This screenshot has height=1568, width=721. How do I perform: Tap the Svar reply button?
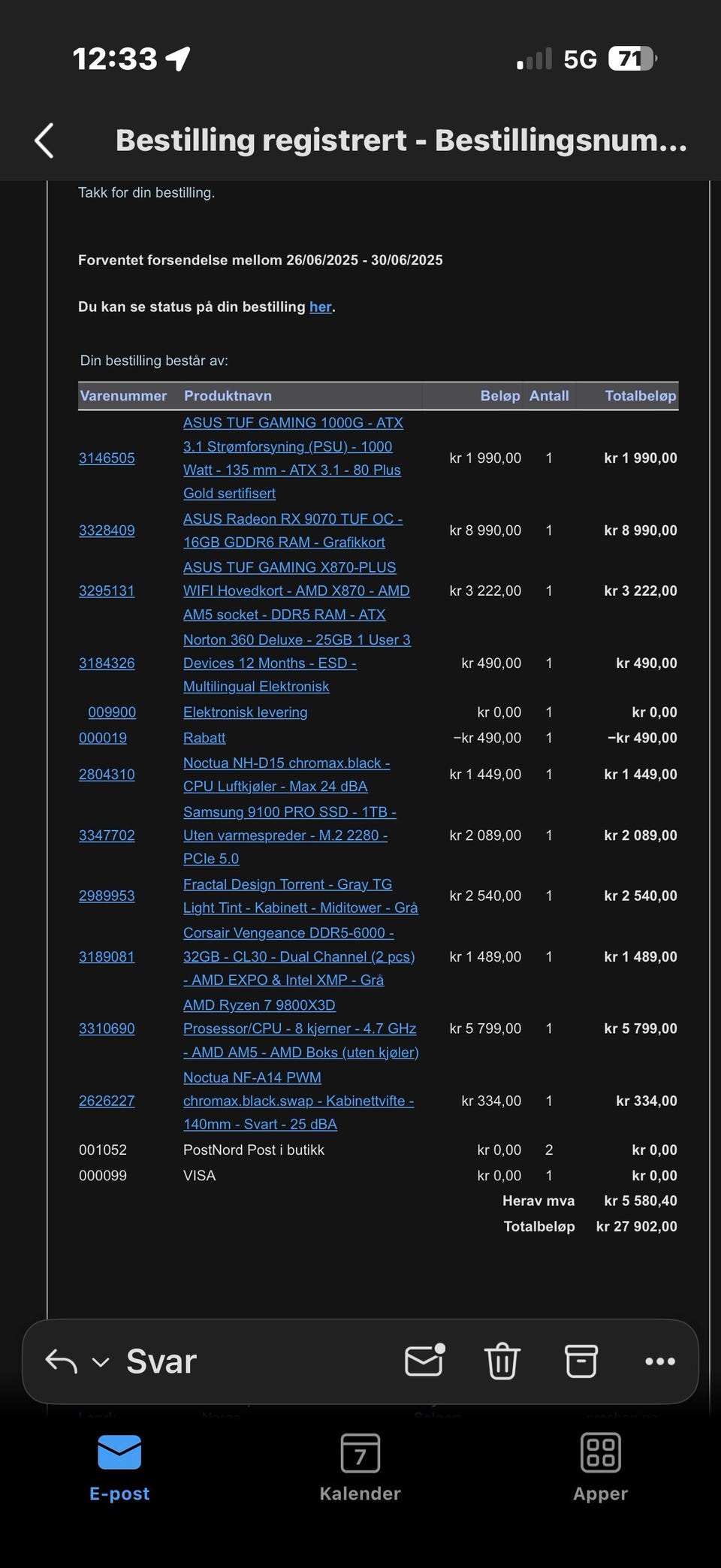(x=161, y=1361)
